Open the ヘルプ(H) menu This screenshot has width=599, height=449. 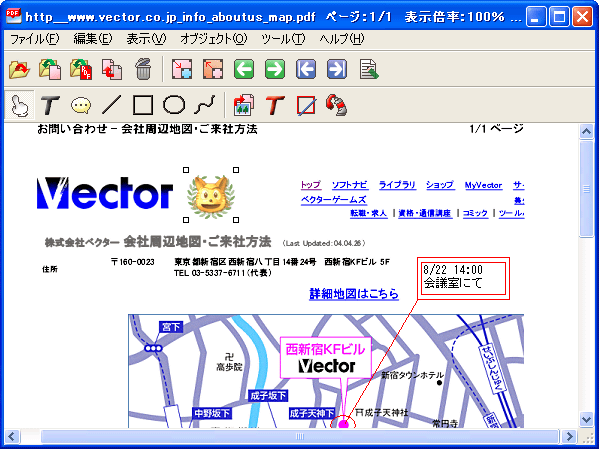coord(342,39)
